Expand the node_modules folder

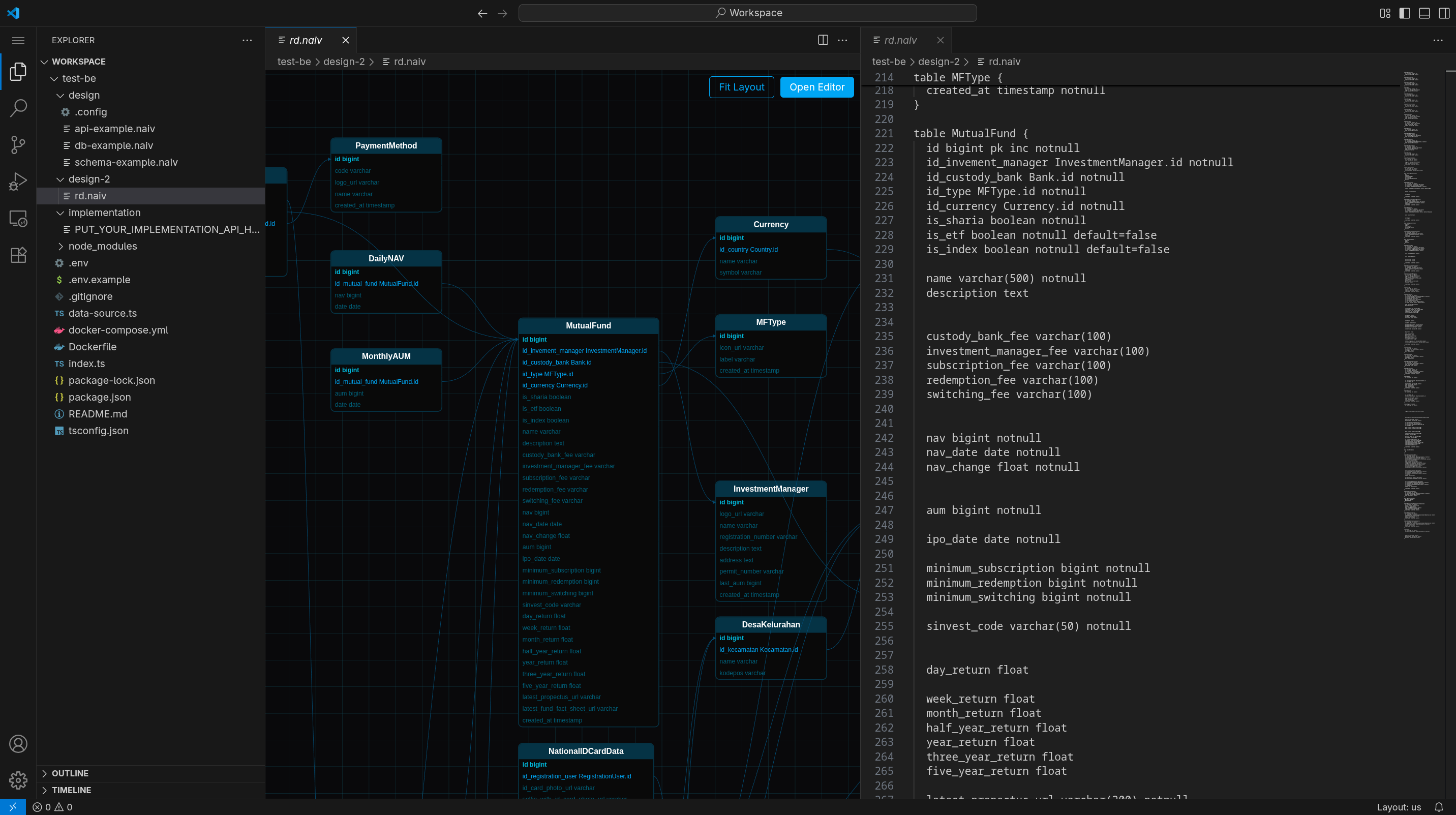point(103,246)
